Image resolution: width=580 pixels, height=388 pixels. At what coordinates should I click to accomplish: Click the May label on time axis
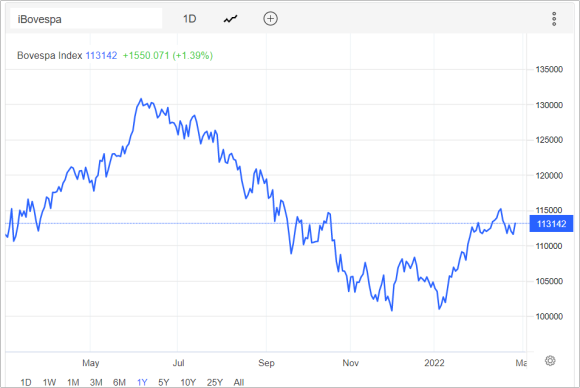[91, 363]
